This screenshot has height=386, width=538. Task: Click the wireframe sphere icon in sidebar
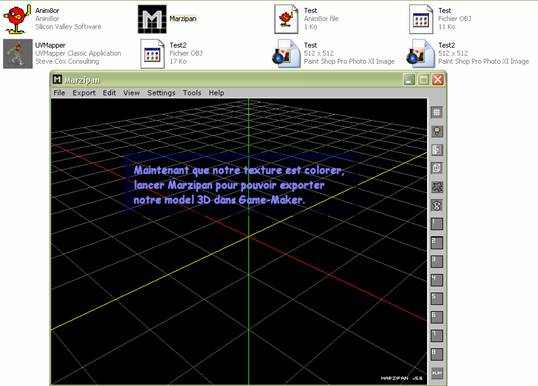pyautogui.click(x=437, y=206)
